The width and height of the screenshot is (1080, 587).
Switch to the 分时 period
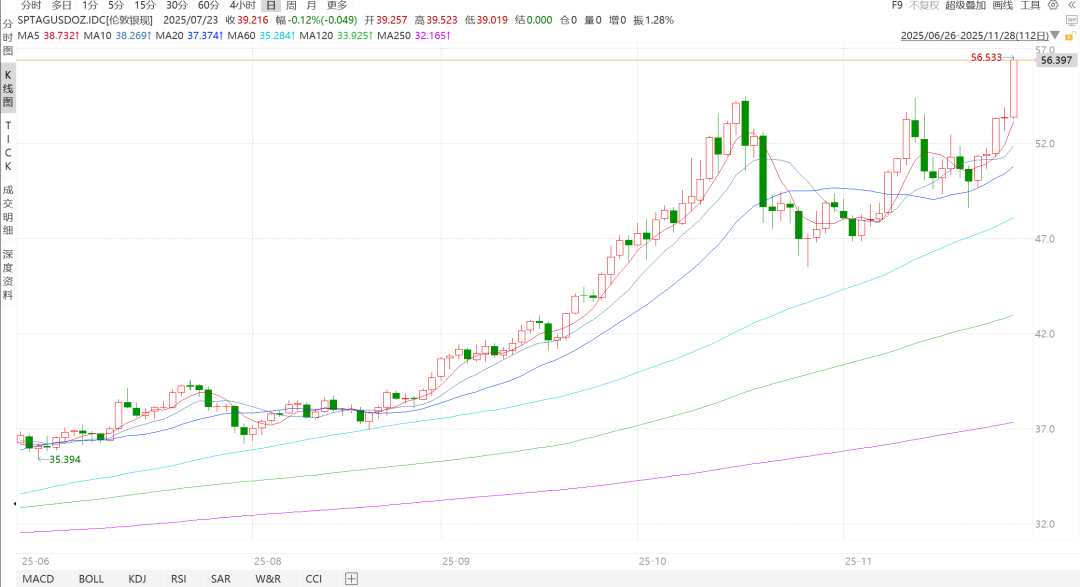pyautogui.click(x=31, y=6)
